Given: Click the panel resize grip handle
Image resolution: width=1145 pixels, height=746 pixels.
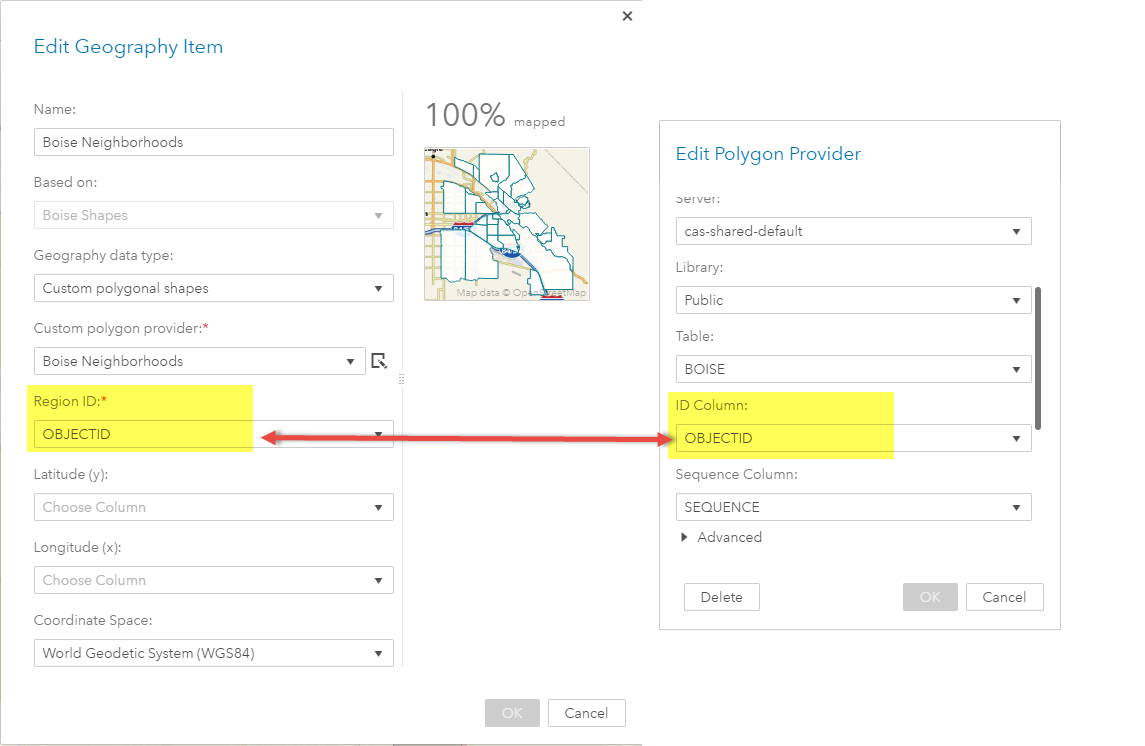Looking at the screenshot, I should point(399,378).
